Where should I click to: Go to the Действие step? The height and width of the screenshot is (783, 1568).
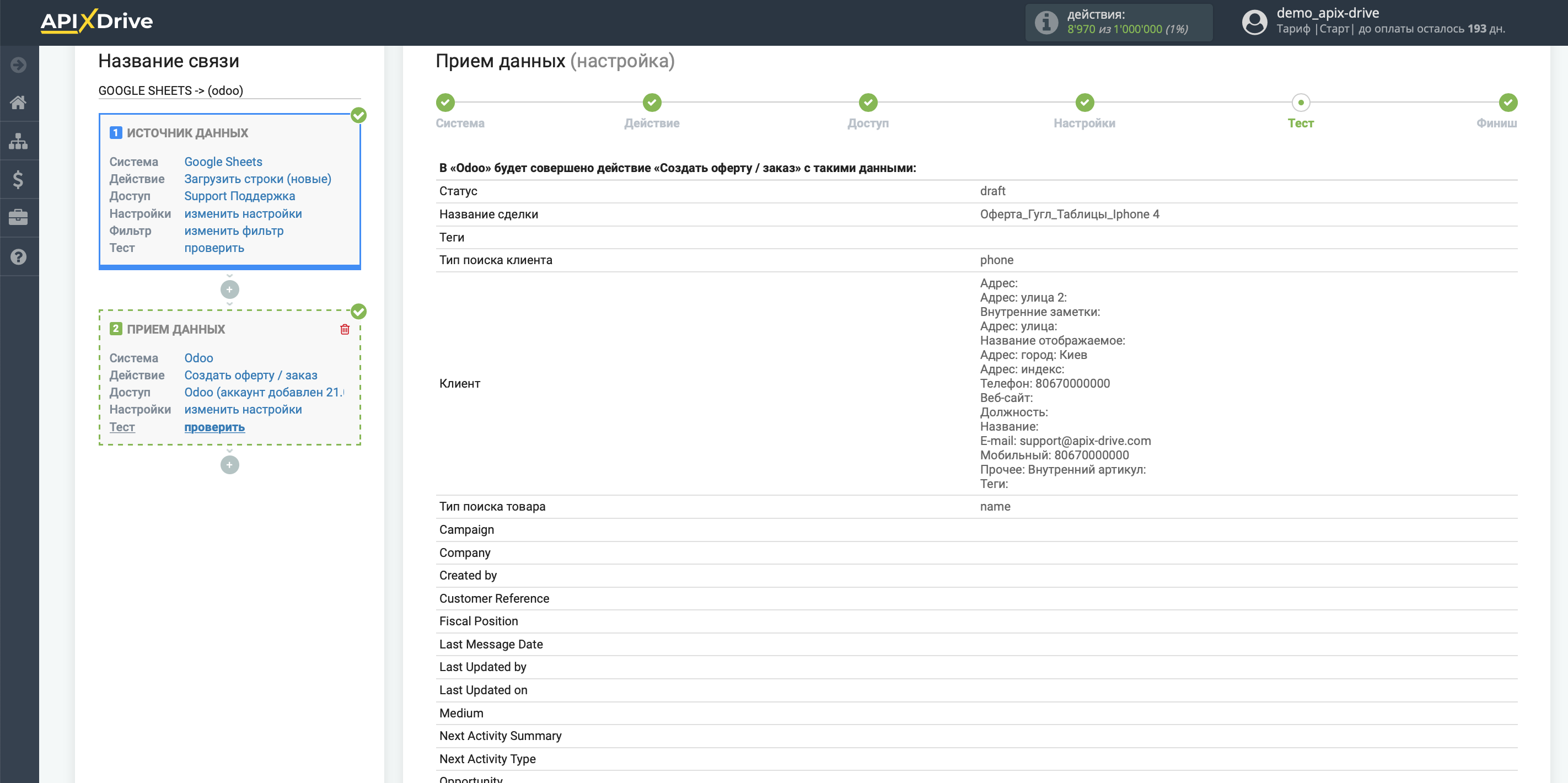pyautogui.click(x=652, y=103)
